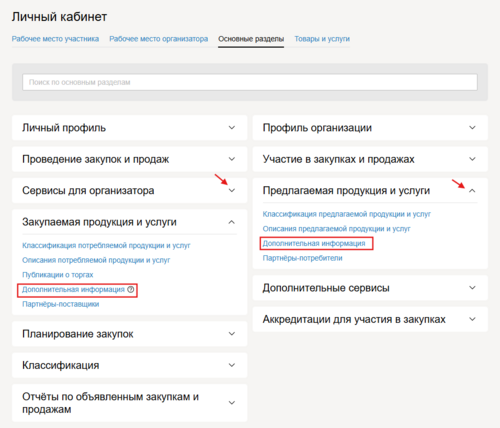Viewport: 500px width, 428px height.
Task: Open help icon next to Дополнительная информация
Action: (x=131, y=289)
